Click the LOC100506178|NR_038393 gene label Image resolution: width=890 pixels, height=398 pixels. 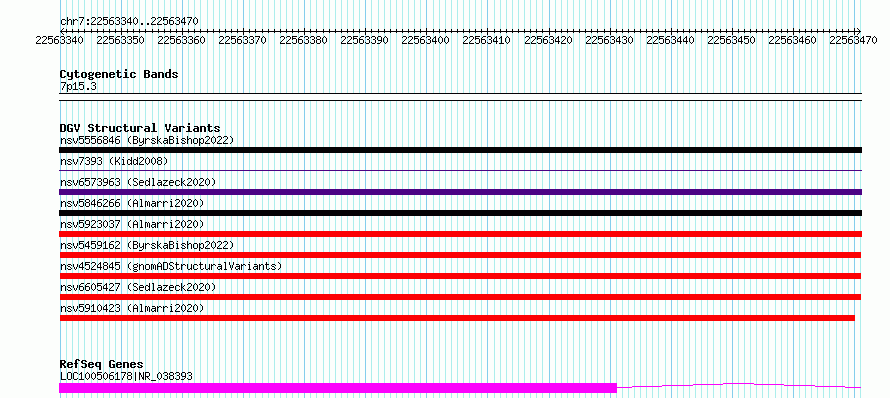click(x=126, y=376)
